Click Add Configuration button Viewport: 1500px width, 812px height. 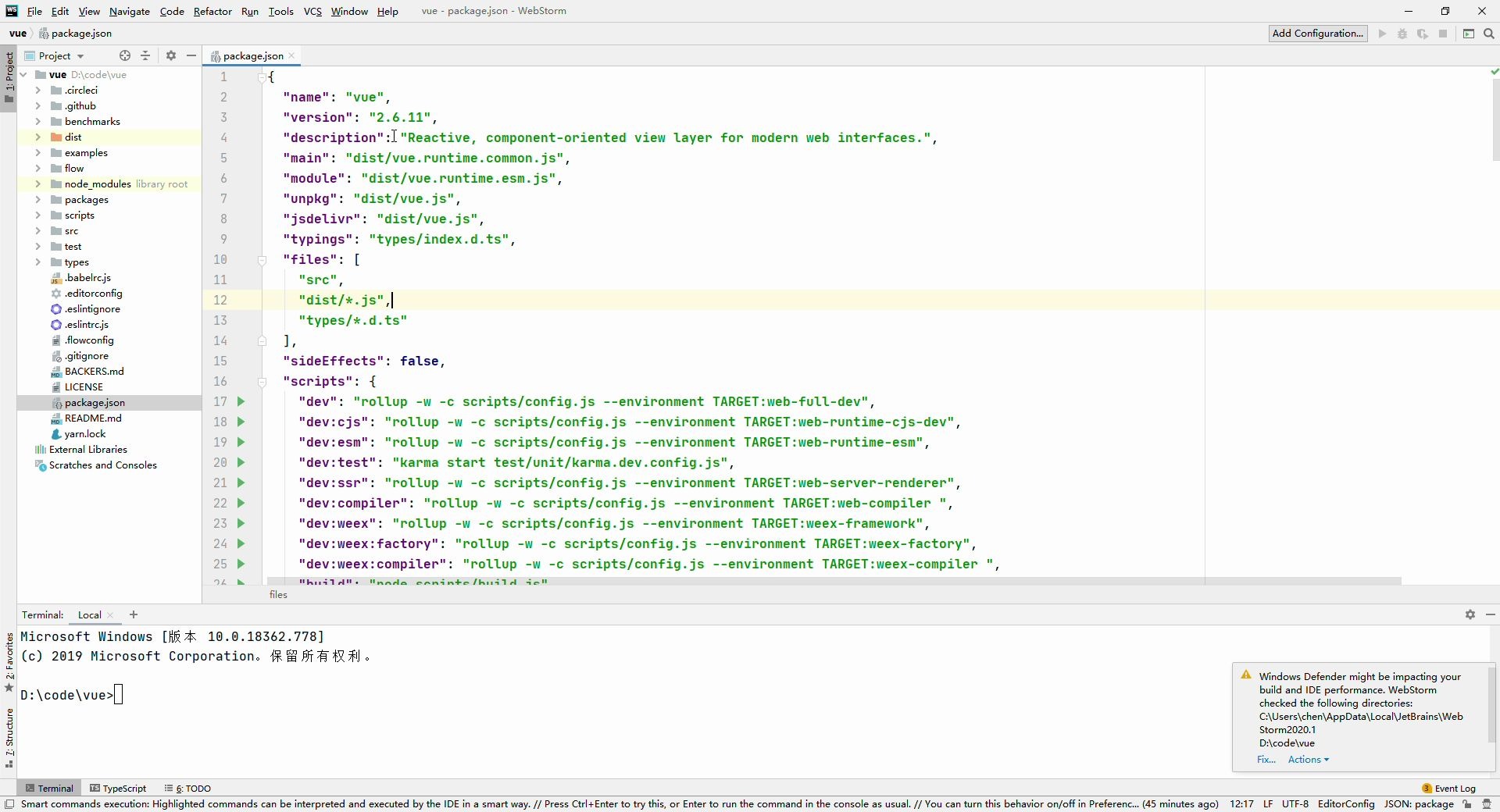click(x=1318, y=34)
